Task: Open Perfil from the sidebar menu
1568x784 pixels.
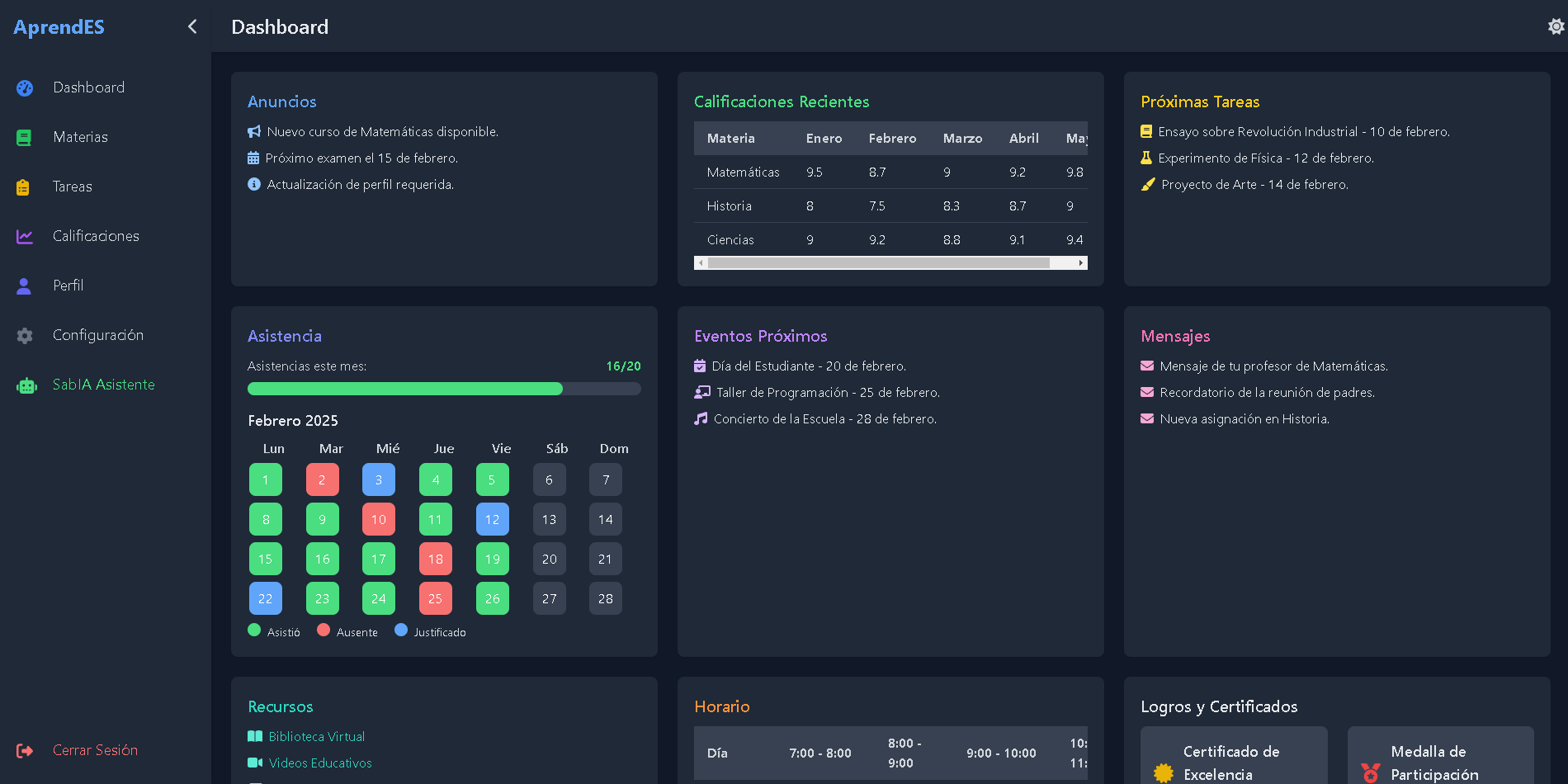Action: point(68,286)
